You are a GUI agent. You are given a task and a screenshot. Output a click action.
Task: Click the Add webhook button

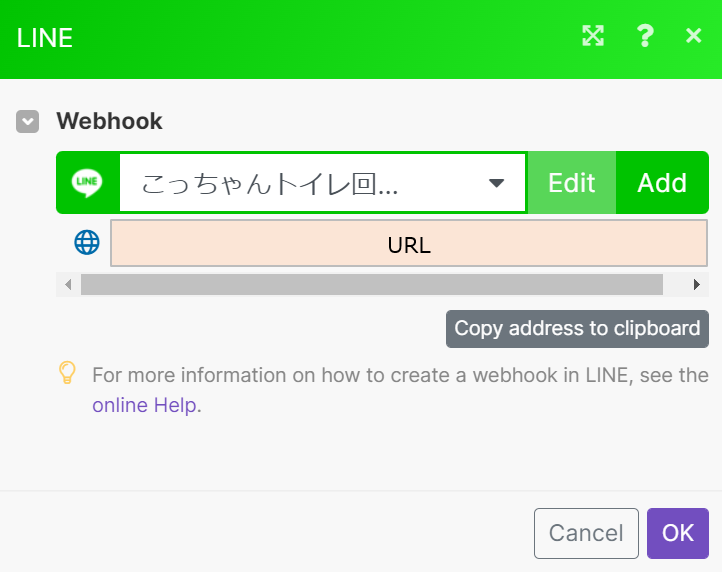click(662, 183)
